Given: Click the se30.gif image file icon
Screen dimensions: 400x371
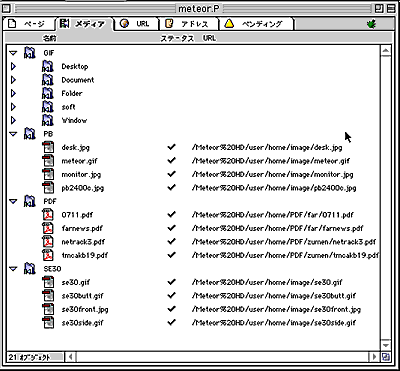Looking at the screenshot, I should (x=48, y=282).
